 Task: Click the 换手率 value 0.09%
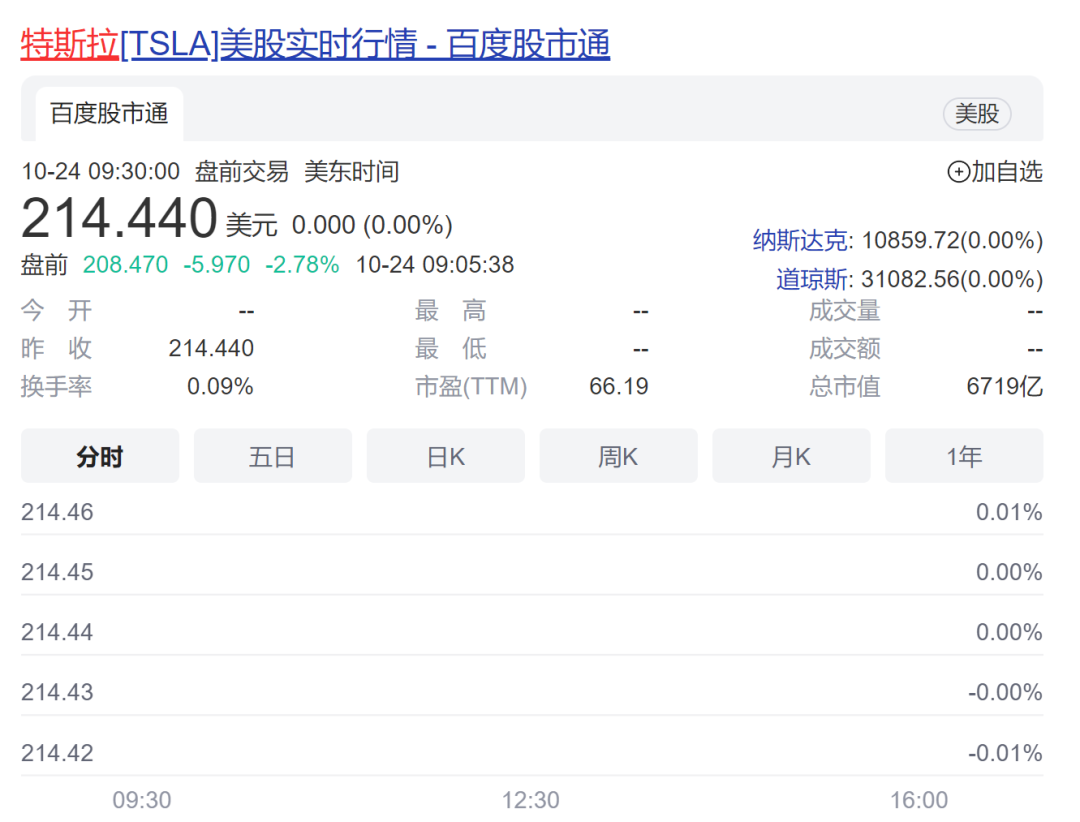pyautogui.click(x=220, y=387)
